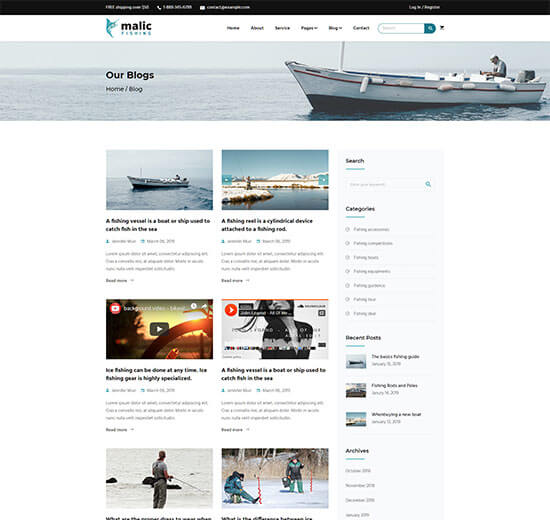Open December archive link
The image size is (550, 520).
[x=360, y=500]
